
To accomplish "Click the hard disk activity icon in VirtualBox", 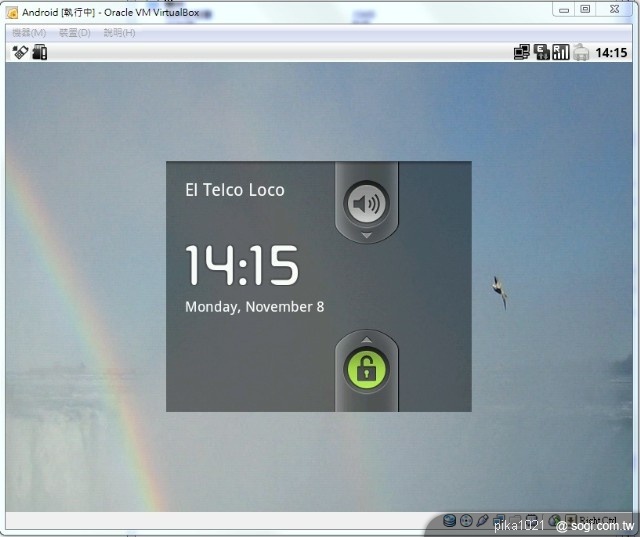I will [x=450, y=521].
